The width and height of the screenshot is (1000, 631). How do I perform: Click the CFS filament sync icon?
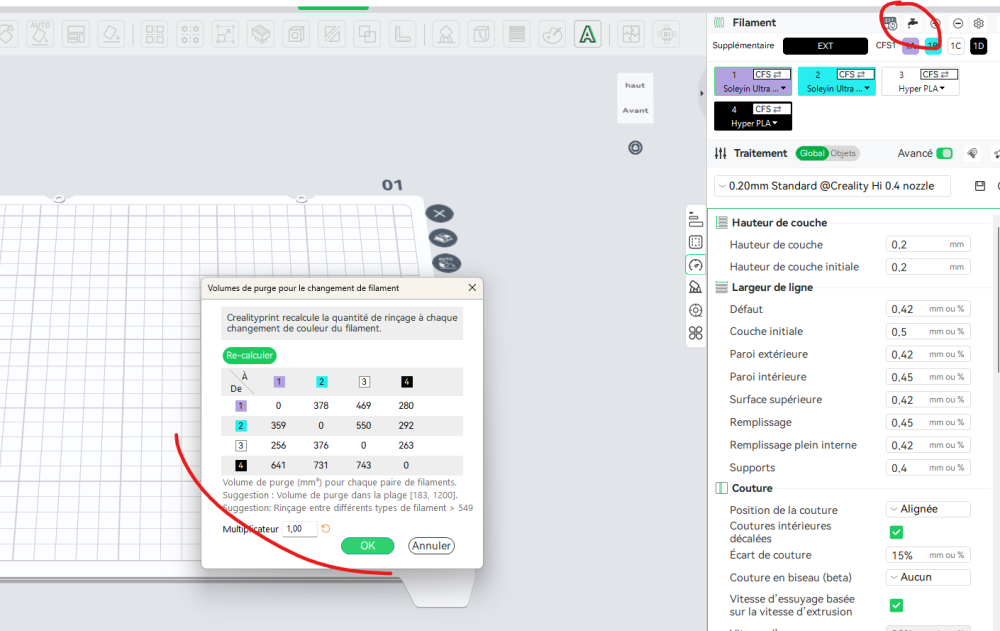click(890, 24)
